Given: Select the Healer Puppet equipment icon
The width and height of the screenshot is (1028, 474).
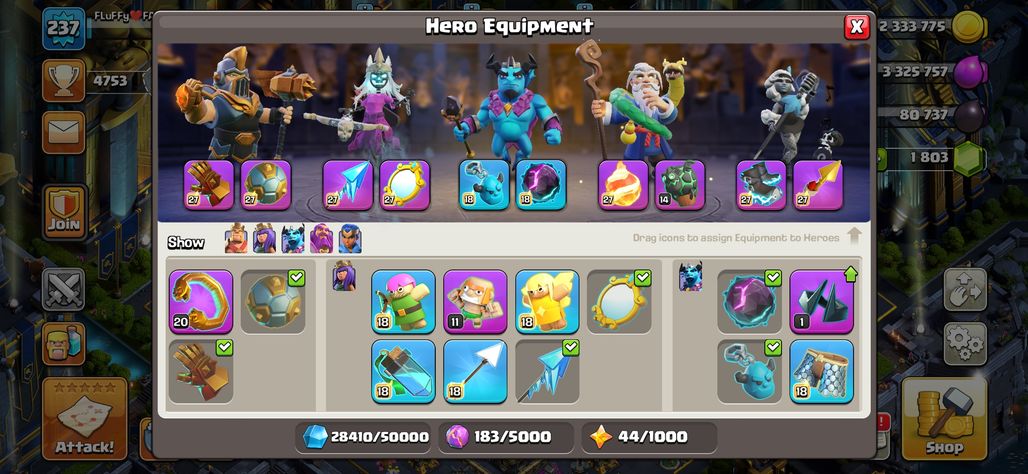Looking at the screenshot, I should [547, 302].
